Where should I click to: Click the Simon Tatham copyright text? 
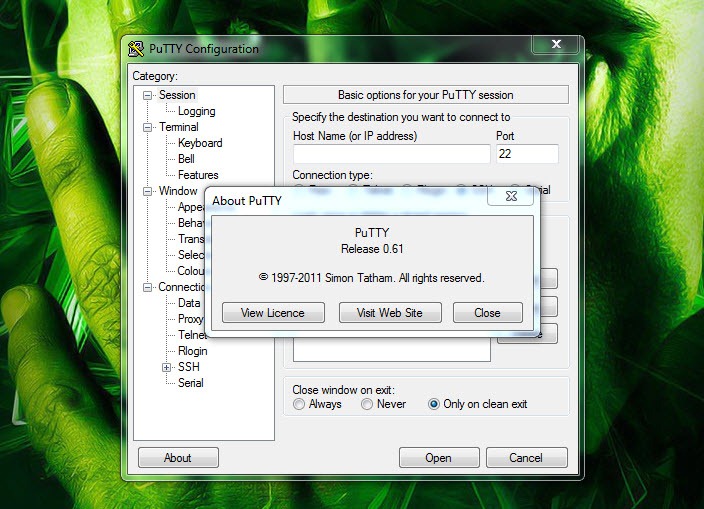pos(372,278)
